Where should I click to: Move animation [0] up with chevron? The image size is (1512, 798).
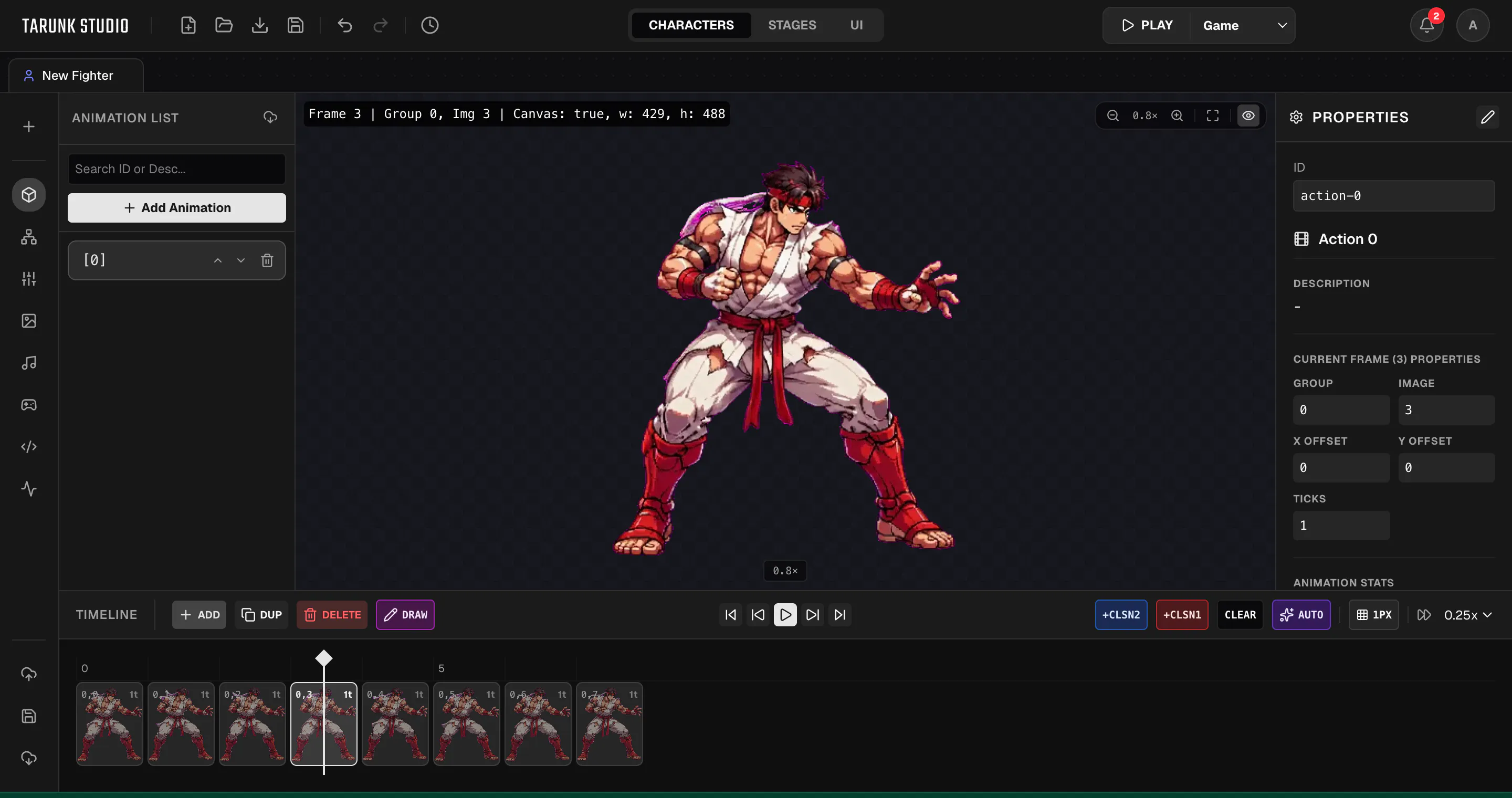pyautogui.click(x=218, y=260)
